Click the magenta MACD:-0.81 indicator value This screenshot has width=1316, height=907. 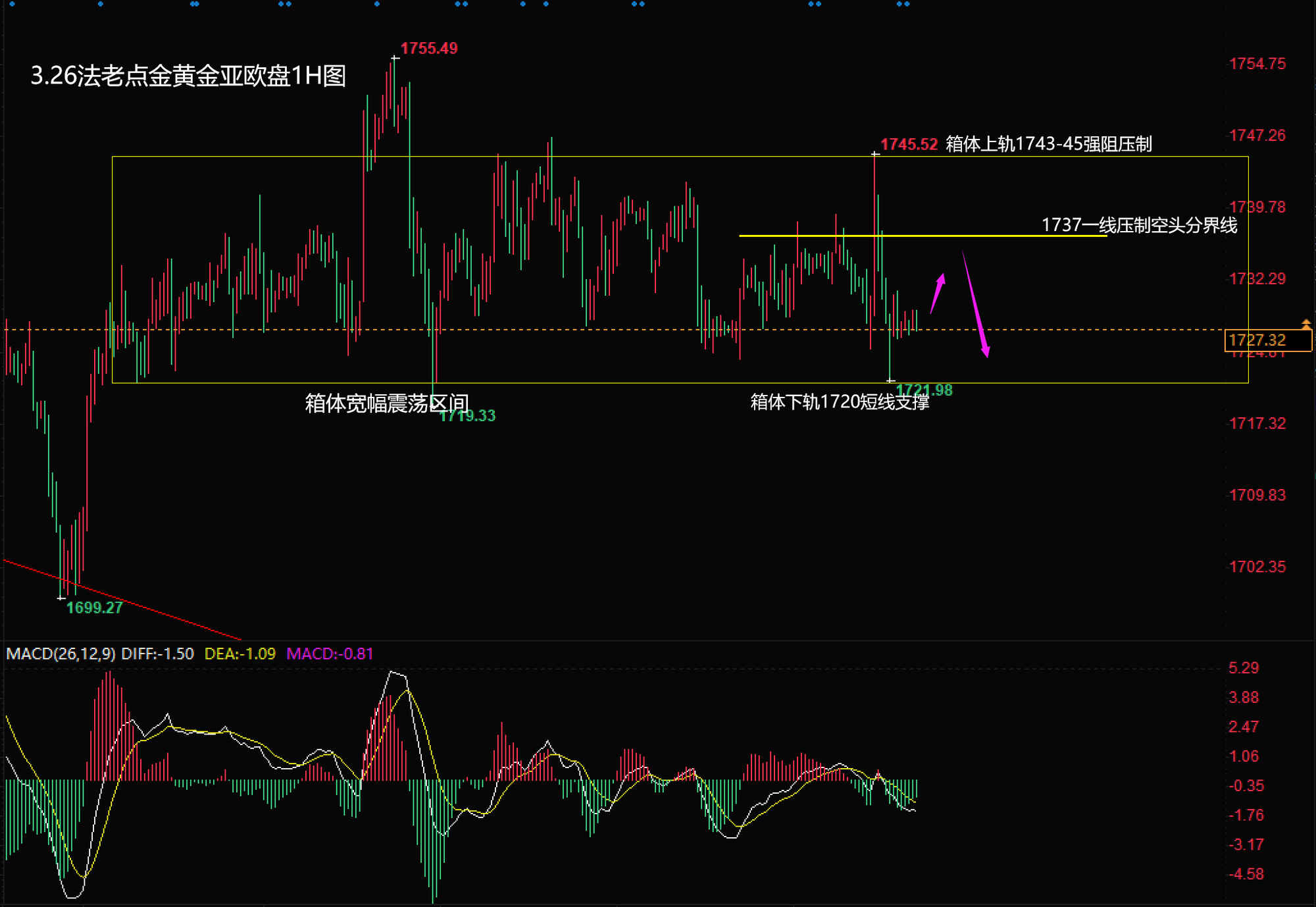(x=330, y=654)
